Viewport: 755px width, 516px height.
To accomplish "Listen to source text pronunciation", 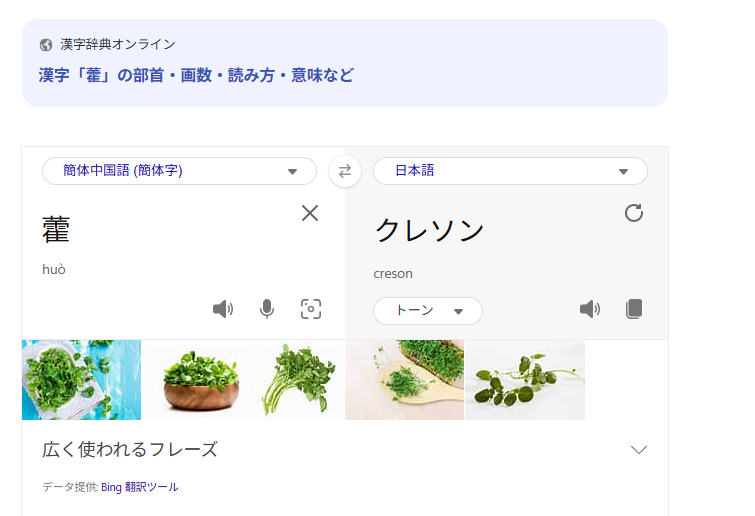I will point(222,310).
